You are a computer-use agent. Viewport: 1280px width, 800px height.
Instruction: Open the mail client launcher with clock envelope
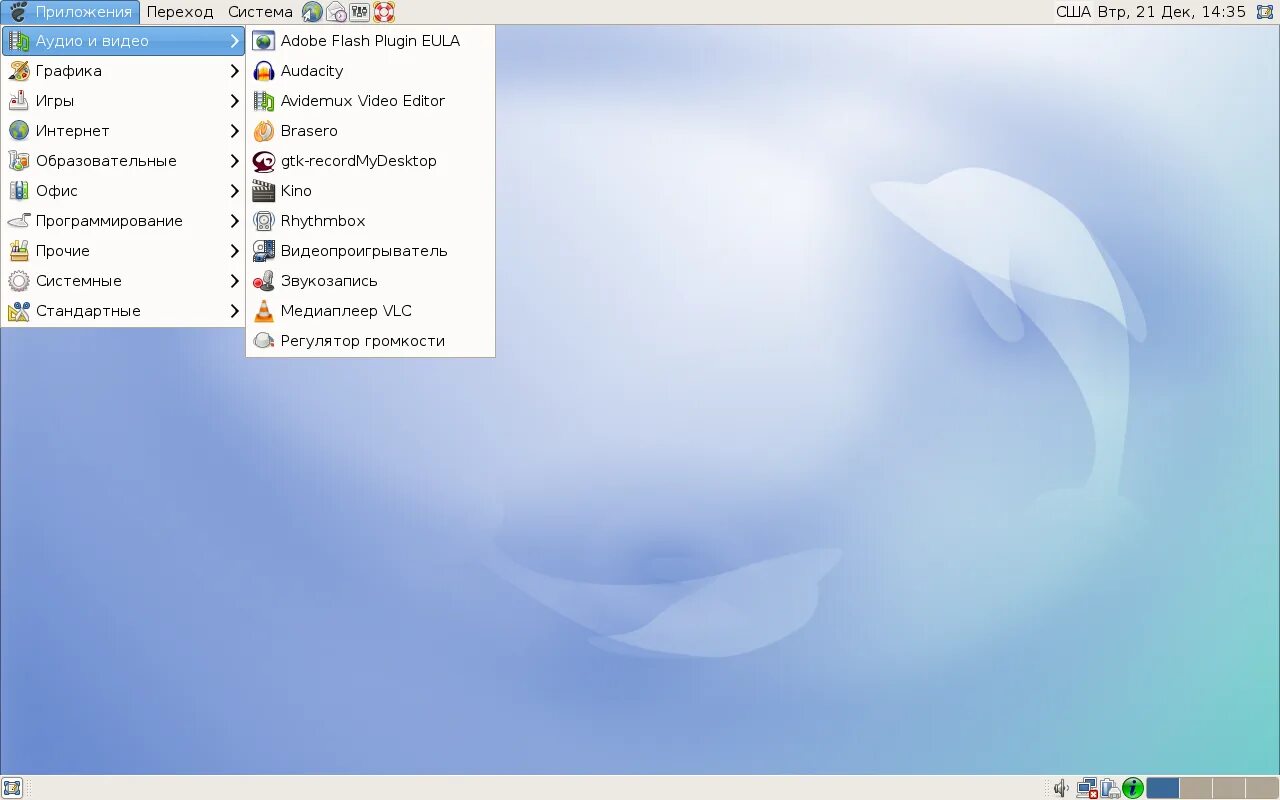coord(337,12)
